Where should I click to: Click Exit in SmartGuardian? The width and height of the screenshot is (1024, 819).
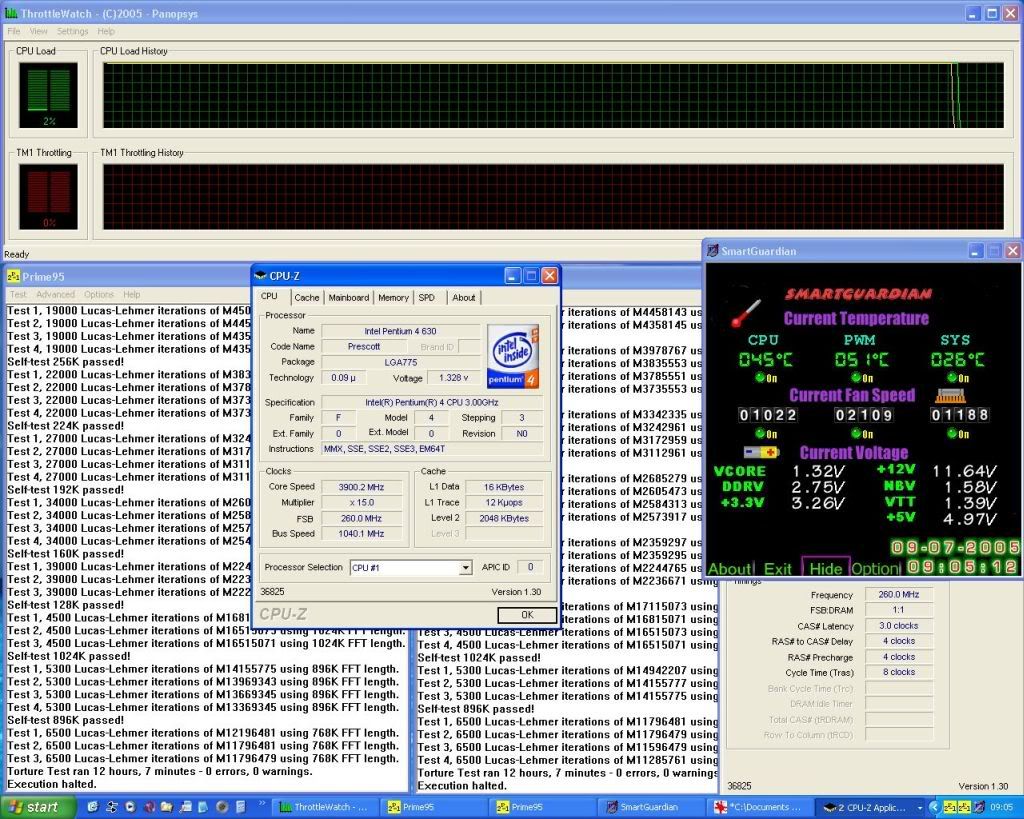[x=777, y=569]
